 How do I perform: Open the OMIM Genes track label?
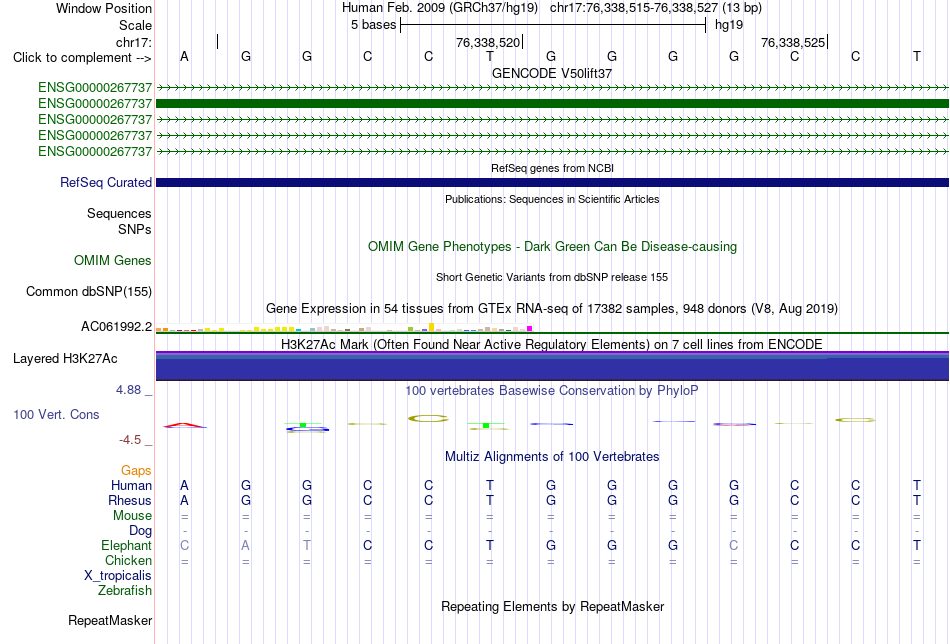(x=113, y=261)
